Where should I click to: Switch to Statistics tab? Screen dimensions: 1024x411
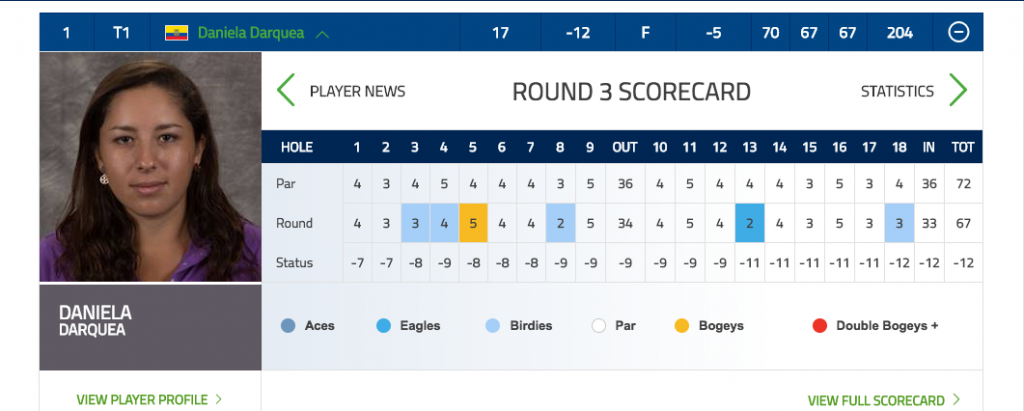[x=897, y=91]
